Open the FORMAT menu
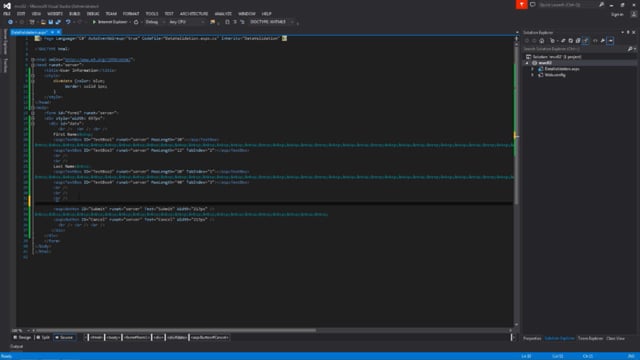Image resolution: width=640 pixels, height=360 pixels. point(131,13)
